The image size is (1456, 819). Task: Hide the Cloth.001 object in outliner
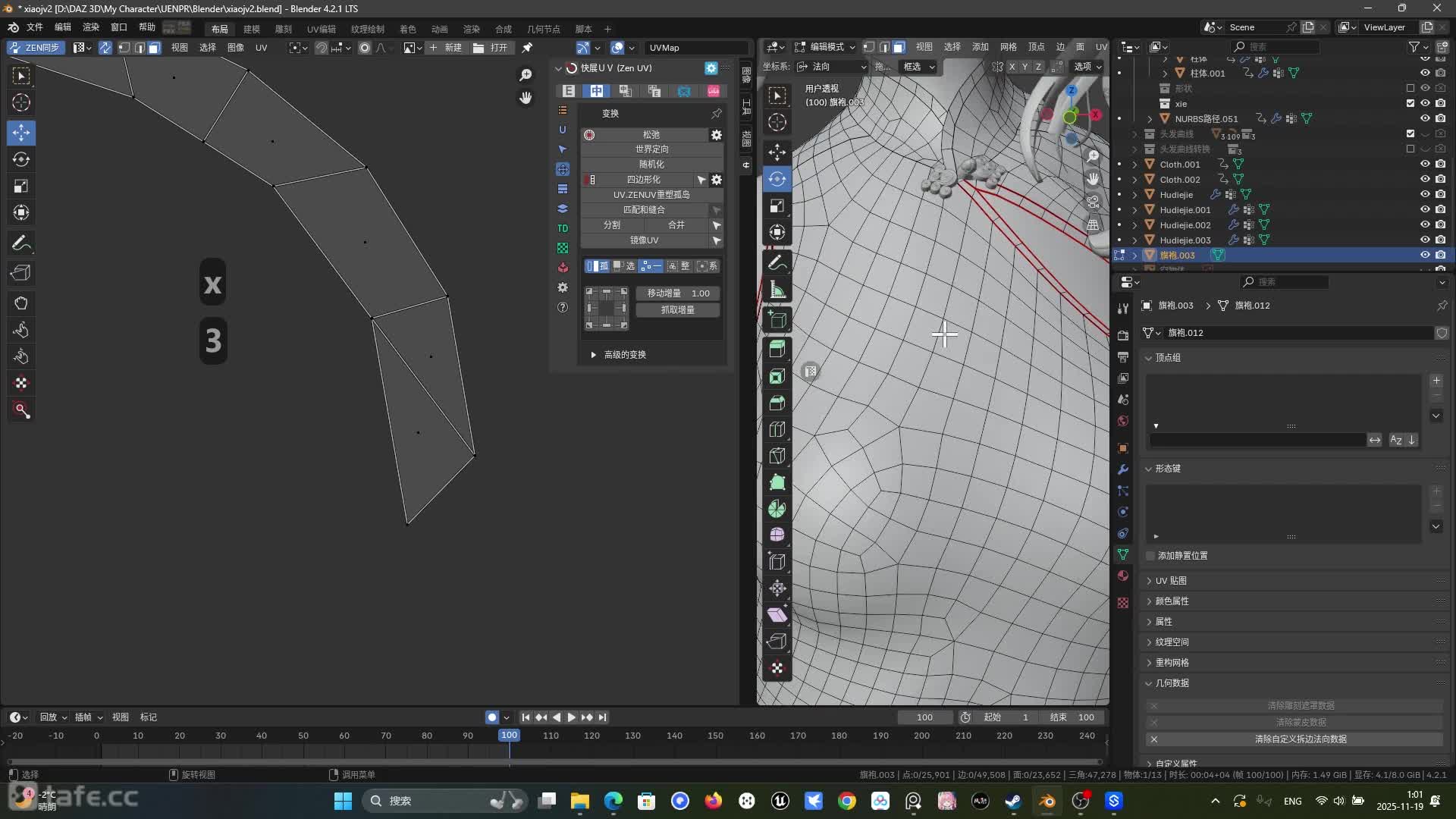(x=1424, y=164)
